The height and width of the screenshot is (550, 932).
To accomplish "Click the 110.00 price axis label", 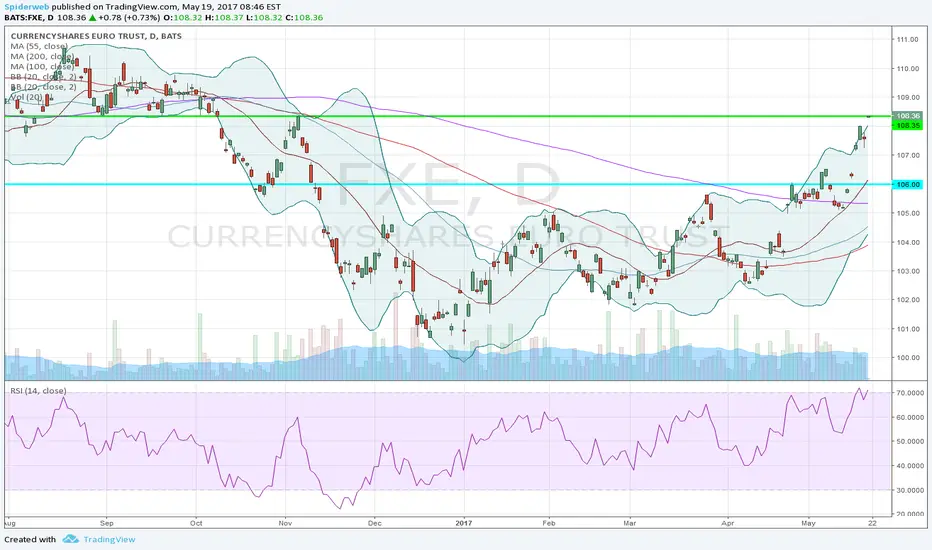I will click(x=908, y=68).
